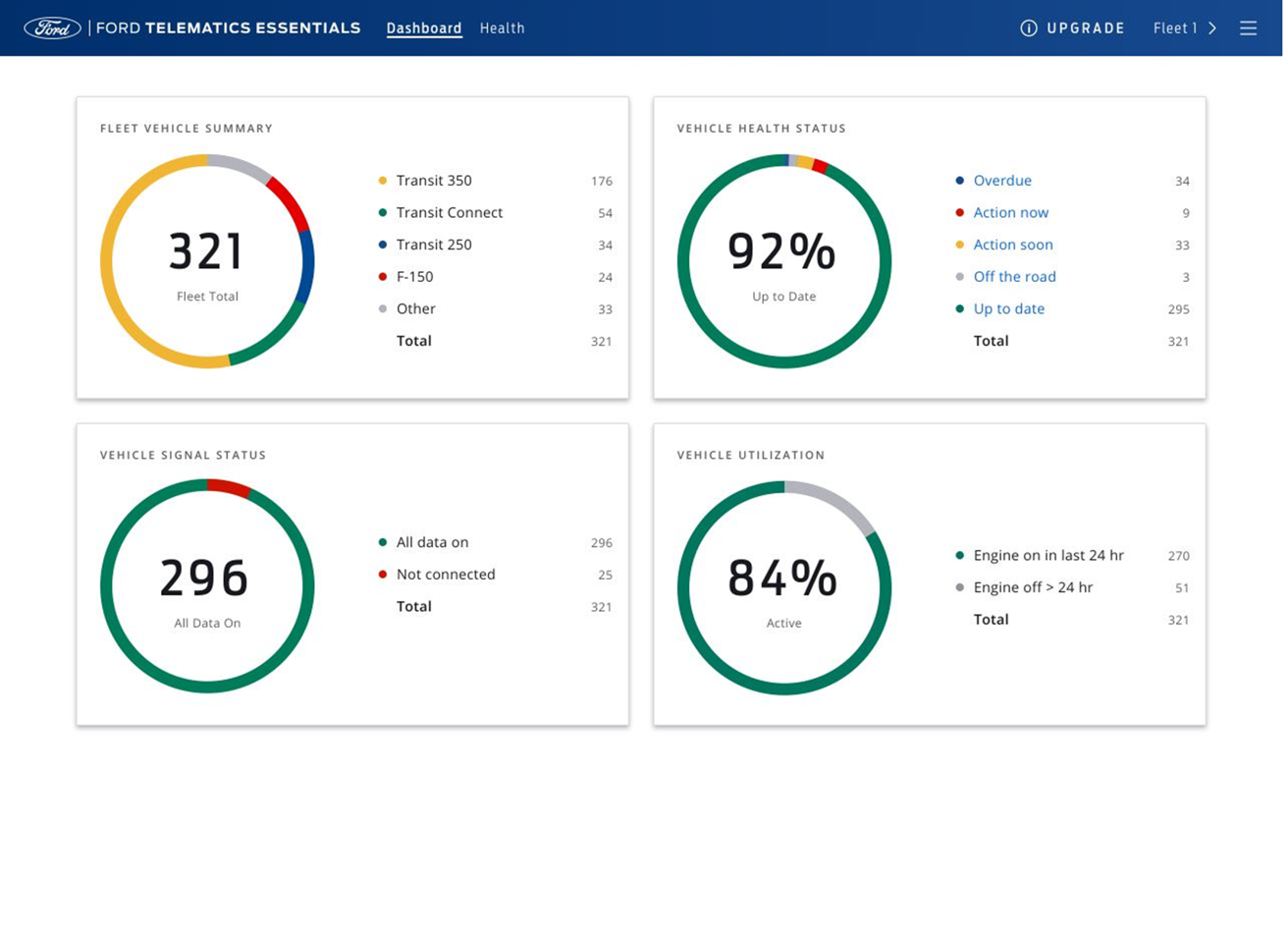The image size is (1288, 936).
Task: Click the 92% Up to Date value
Action: click(x=782, y=251)
